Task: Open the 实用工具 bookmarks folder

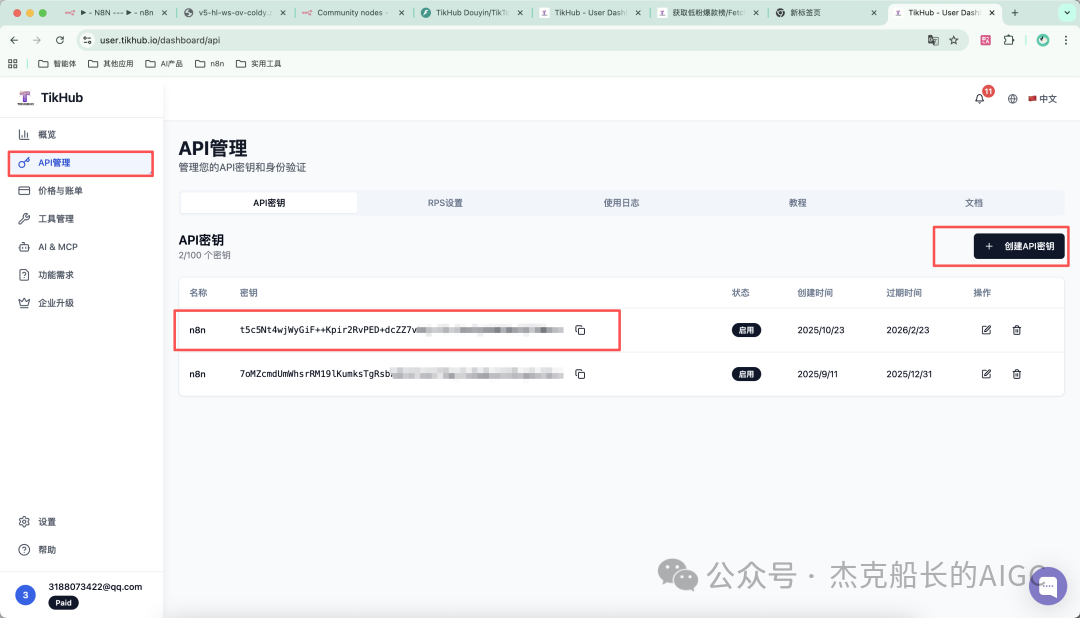Action: pyautogui.click(x=259, y=63)
